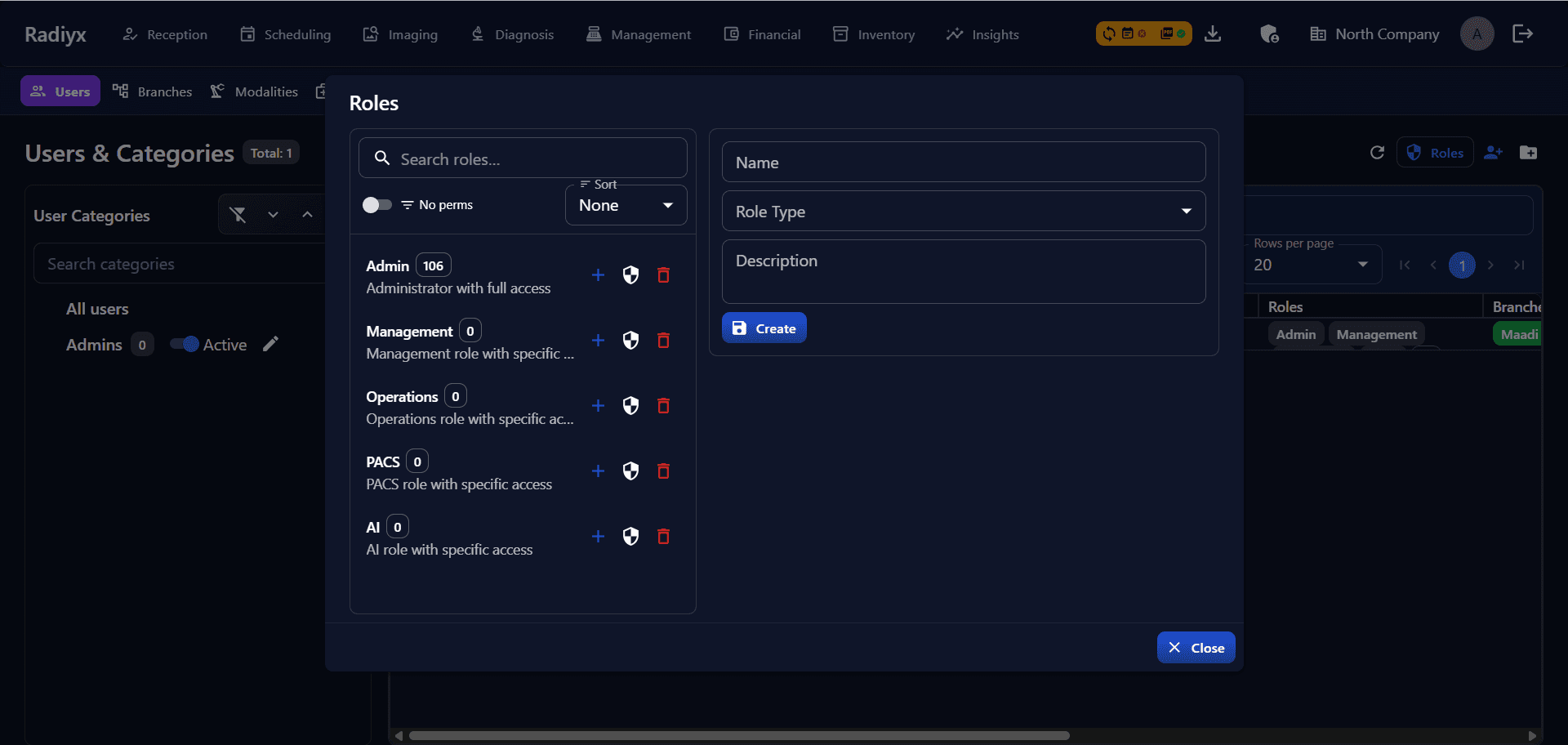Close the Roles dialog
This screenshot has height=745, width=1568.
(x=1196, y=647)
